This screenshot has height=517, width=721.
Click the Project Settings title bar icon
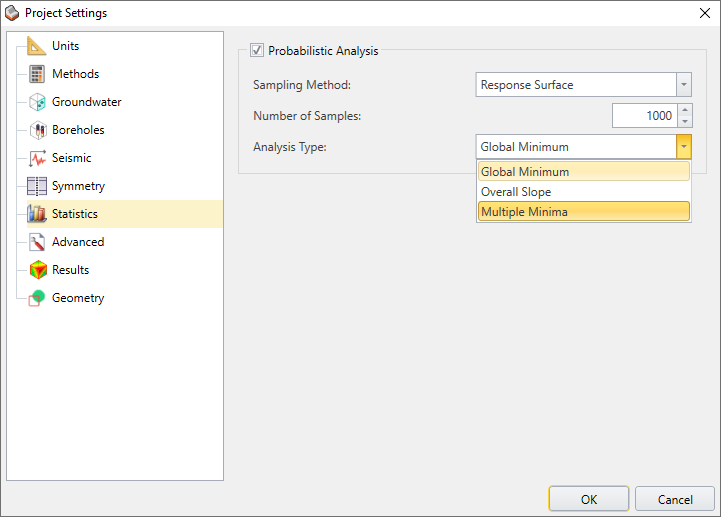pyautogui.click(x=12, y=13)
